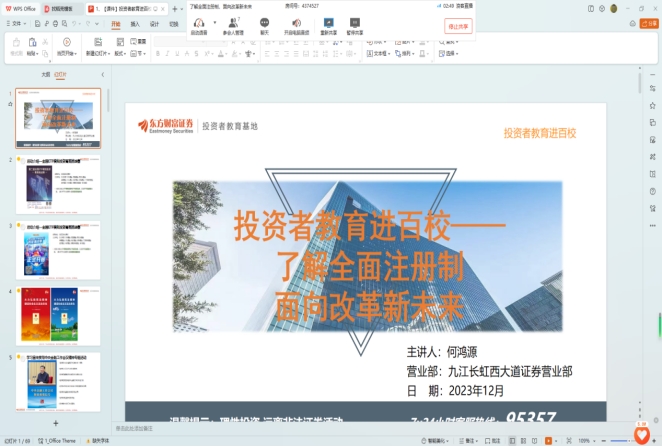Switch to the 插入 ribbon tab
Image resolution: width=662 pixels, height=447 pixels.
tap(135, 22)
